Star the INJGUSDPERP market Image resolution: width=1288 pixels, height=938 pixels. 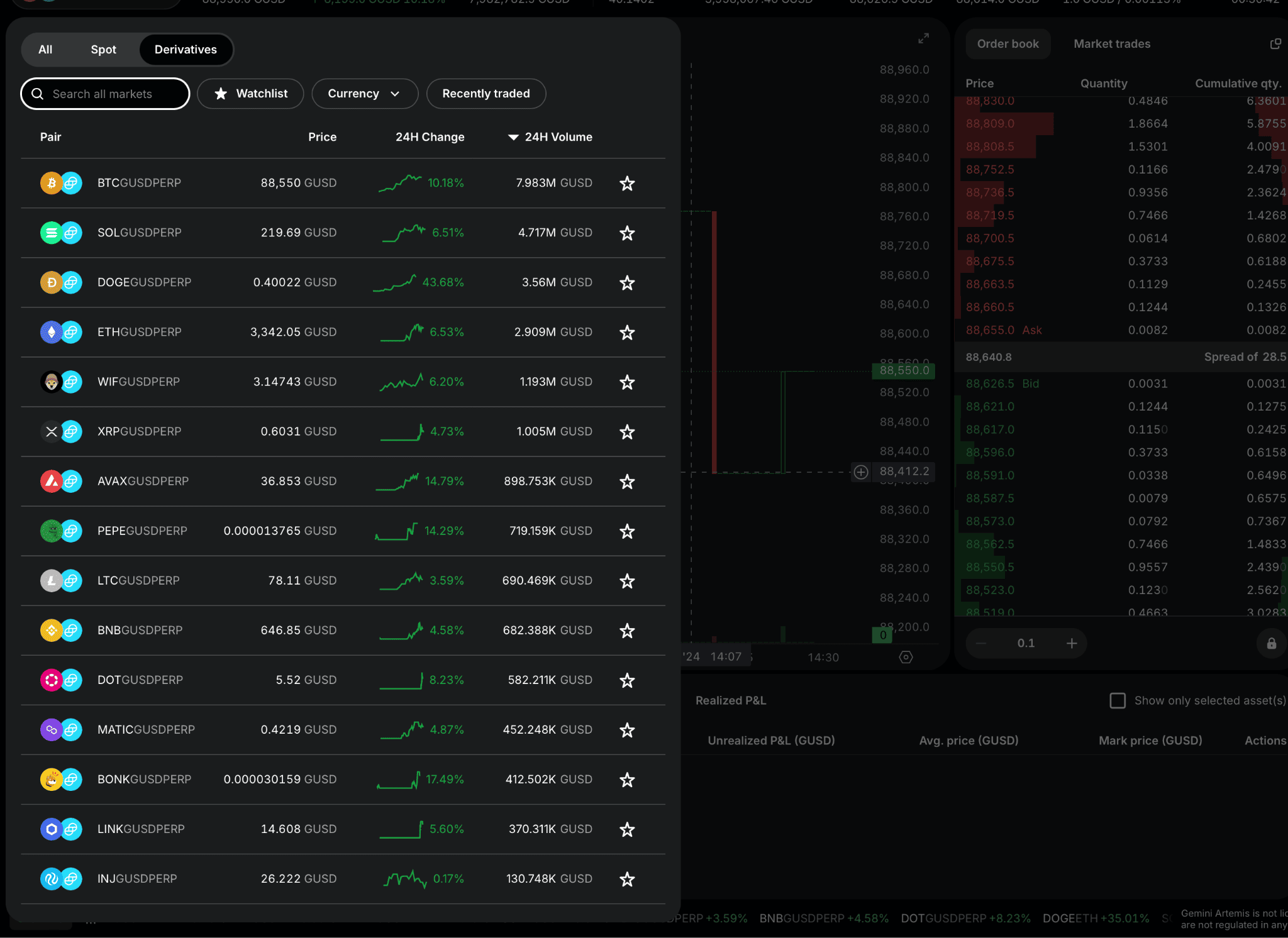tap(626, 879)
